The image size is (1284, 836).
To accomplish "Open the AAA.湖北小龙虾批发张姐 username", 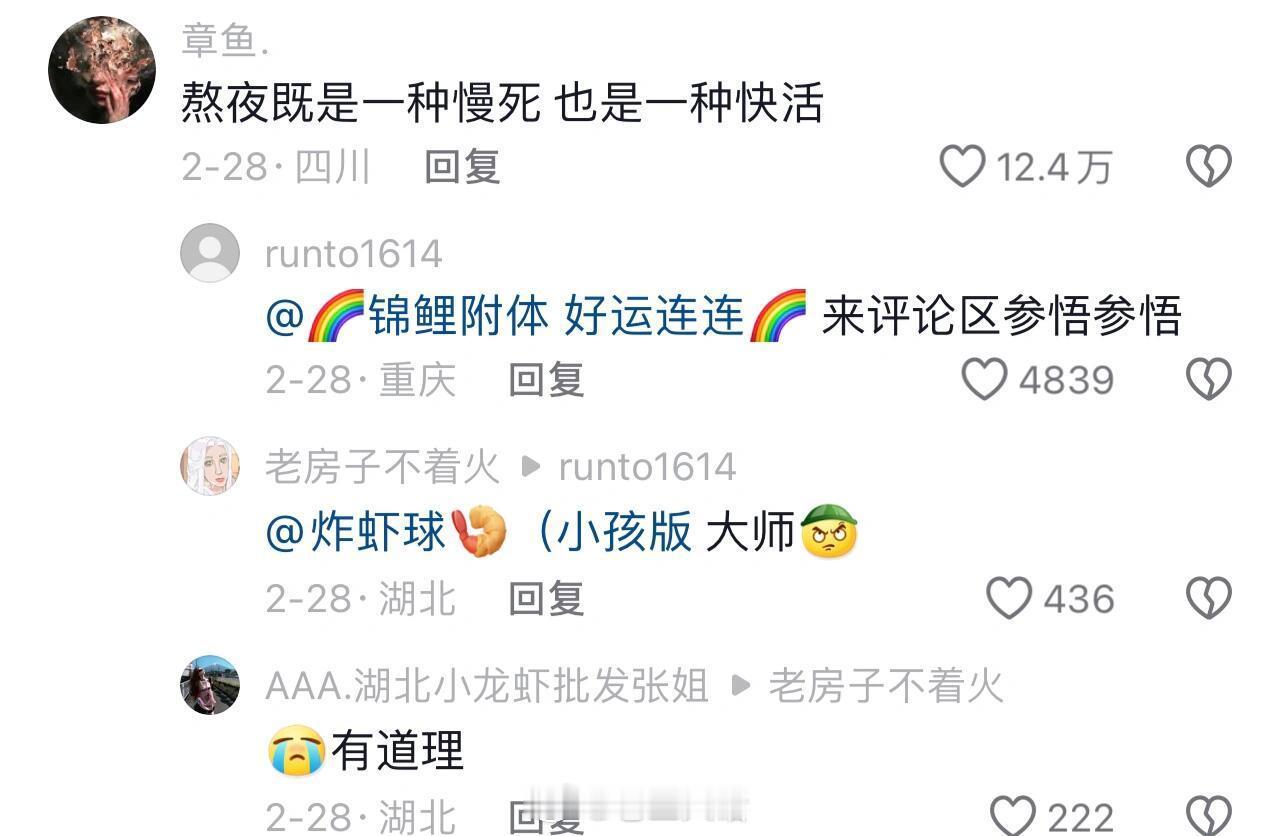I will point(487,686).
